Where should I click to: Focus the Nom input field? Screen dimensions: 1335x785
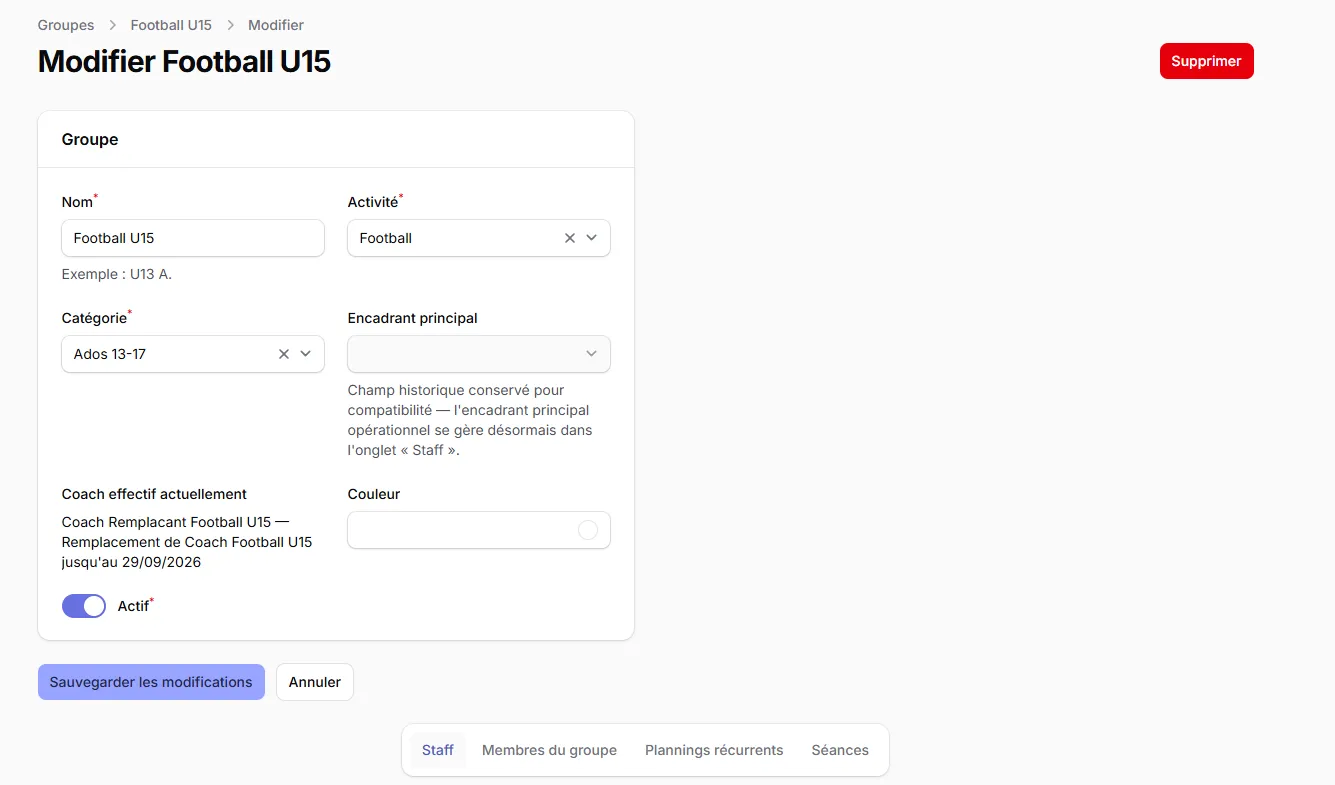pyautogui.click(x=193, y=238)
